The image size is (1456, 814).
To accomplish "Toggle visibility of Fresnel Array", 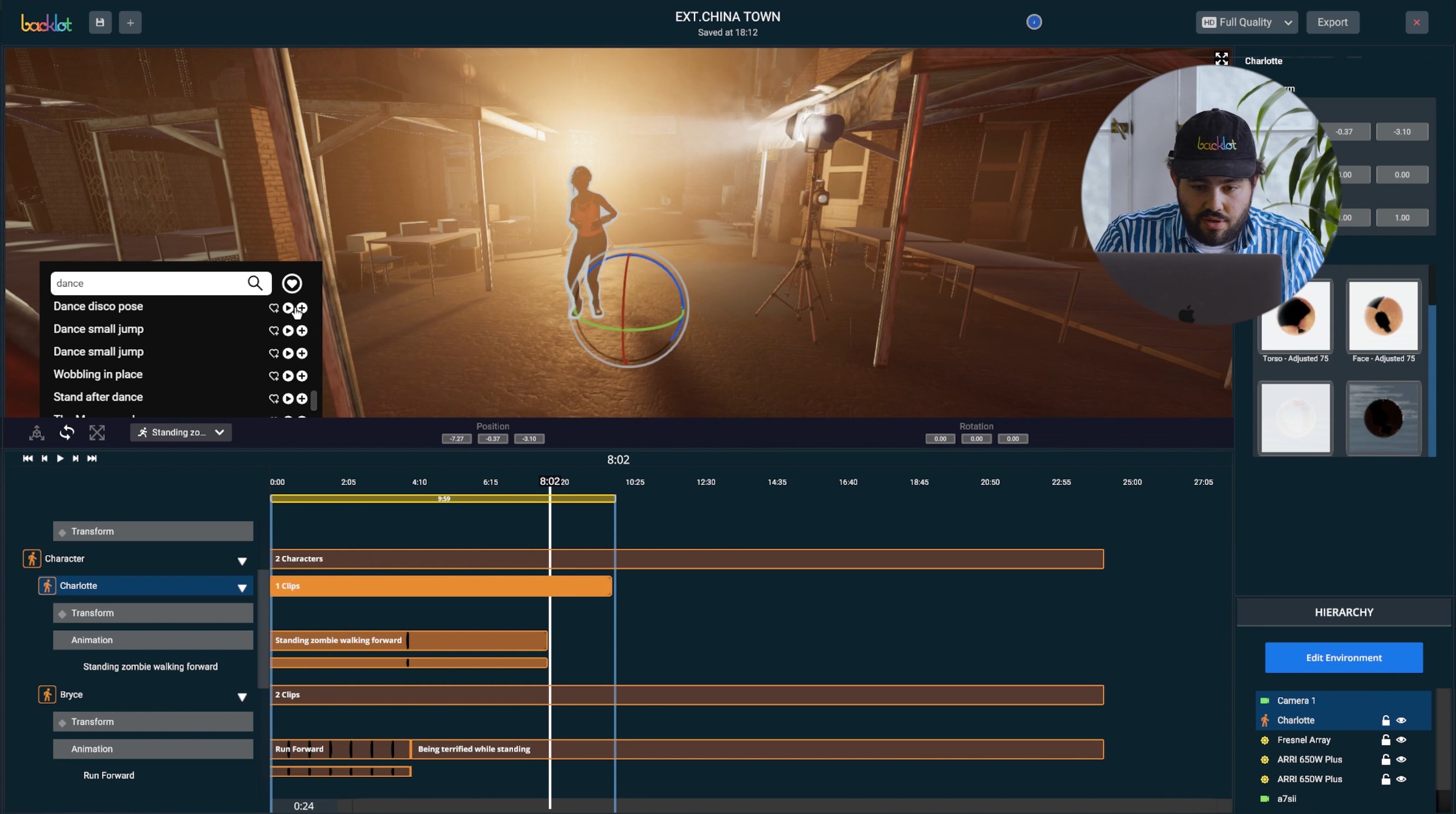I will [1401, 740].
